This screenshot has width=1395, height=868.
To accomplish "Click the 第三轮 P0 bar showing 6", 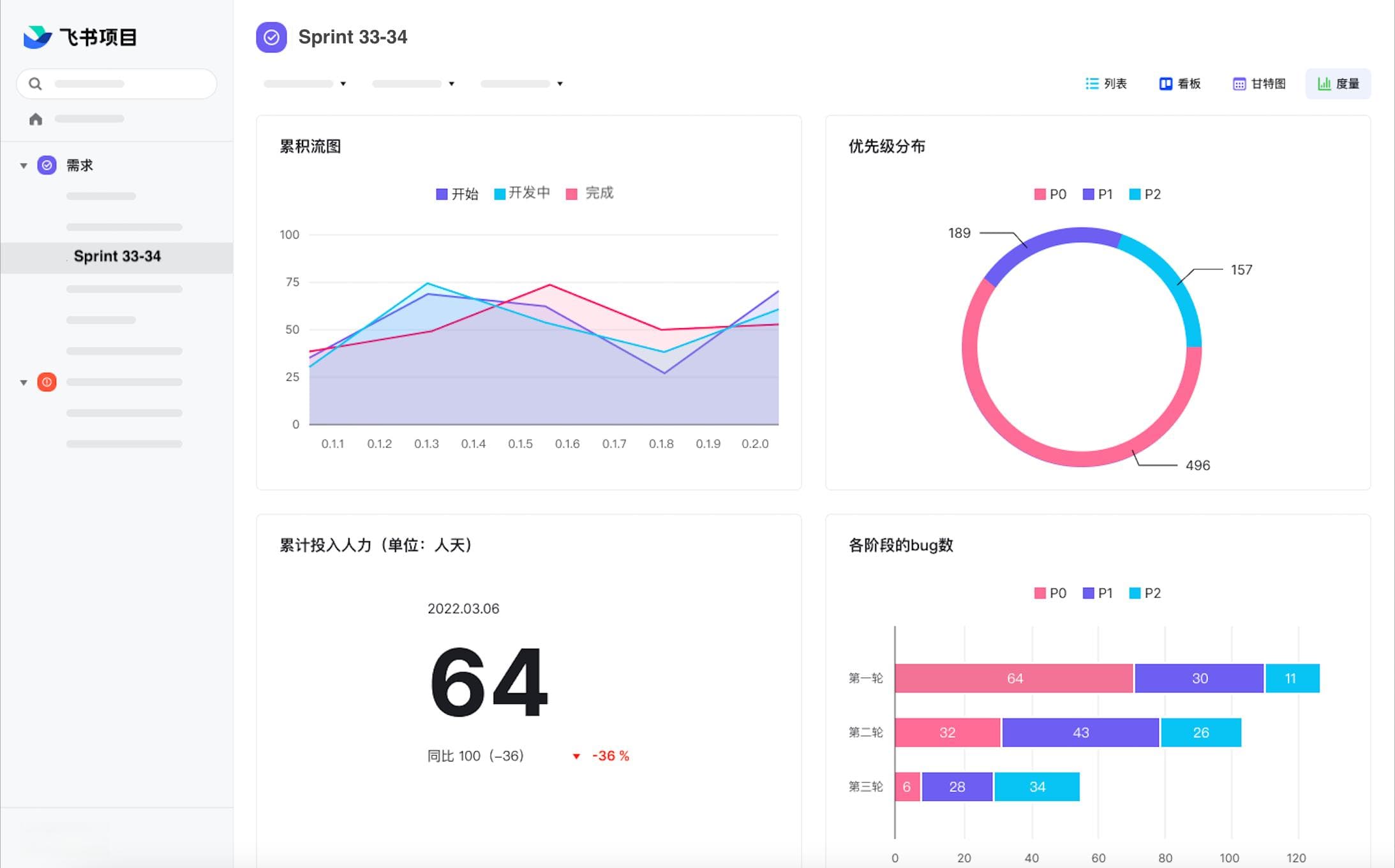I will (x=907, y=787).
